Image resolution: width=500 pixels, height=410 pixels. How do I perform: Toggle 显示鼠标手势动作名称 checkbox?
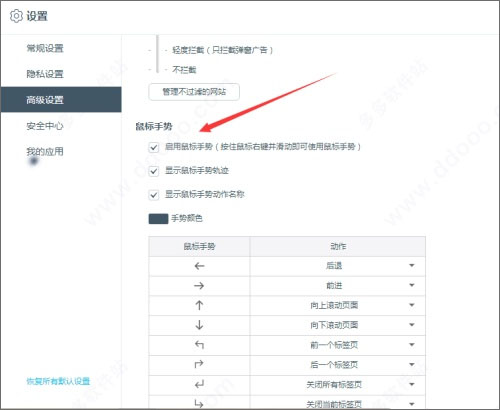154,195
